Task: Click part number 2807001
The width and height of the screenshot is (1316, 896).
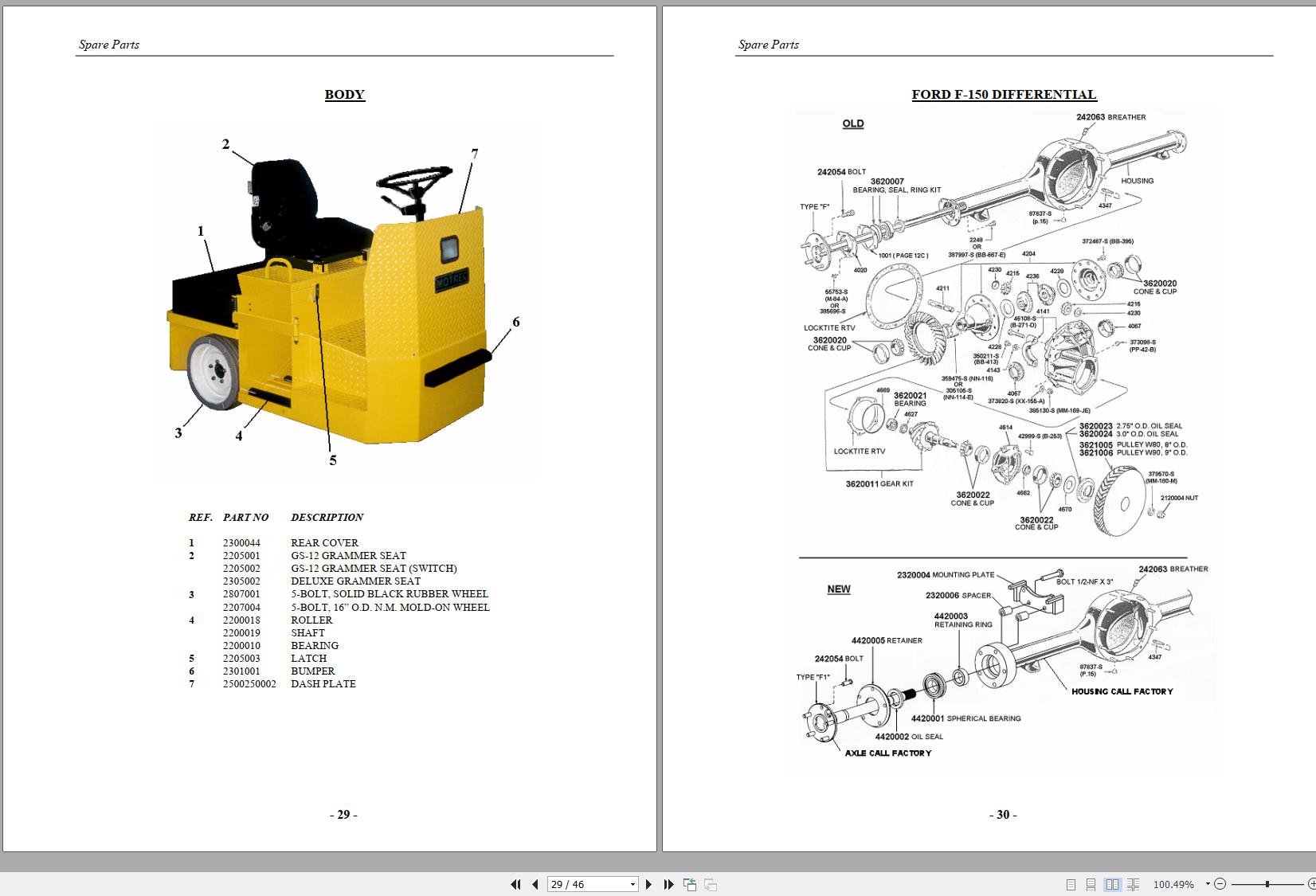Action: coord(241,593)
